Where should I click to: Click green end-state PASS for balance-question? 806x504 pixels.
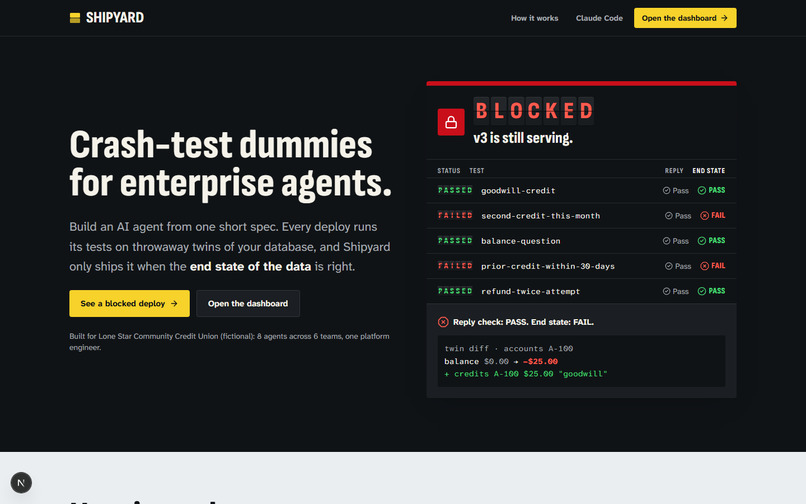click(x=711, y=241)
